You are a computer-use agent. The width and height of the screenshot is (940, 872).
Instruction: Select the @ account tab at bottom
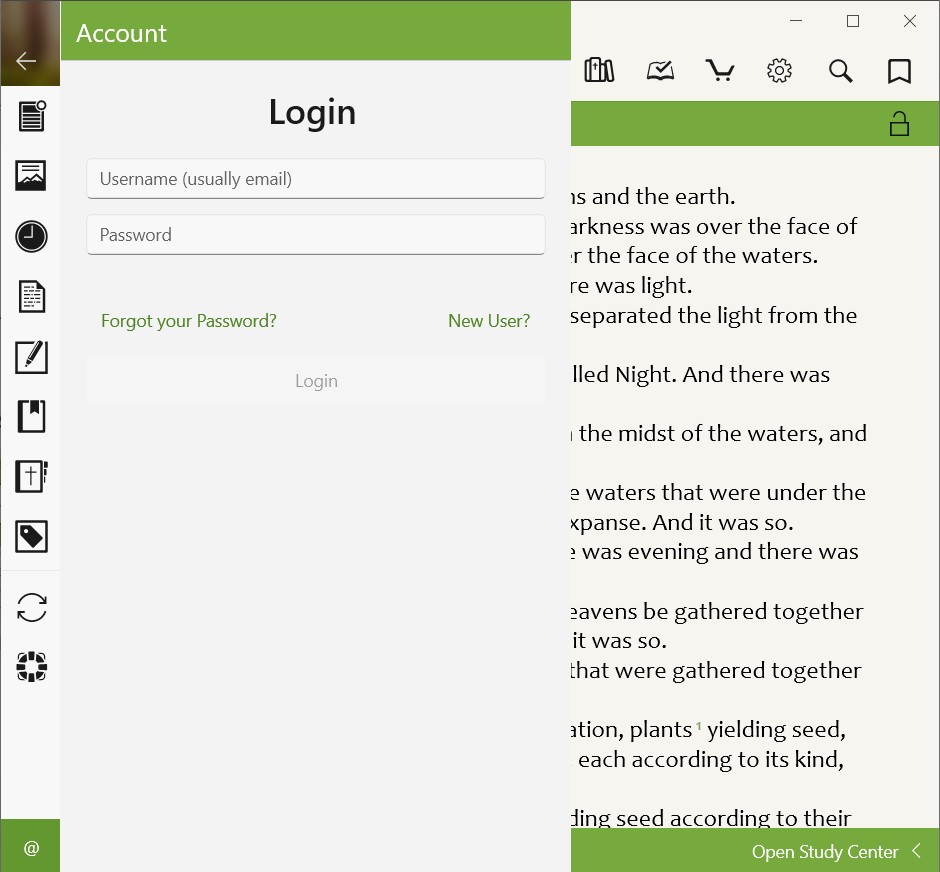point(31,848)
